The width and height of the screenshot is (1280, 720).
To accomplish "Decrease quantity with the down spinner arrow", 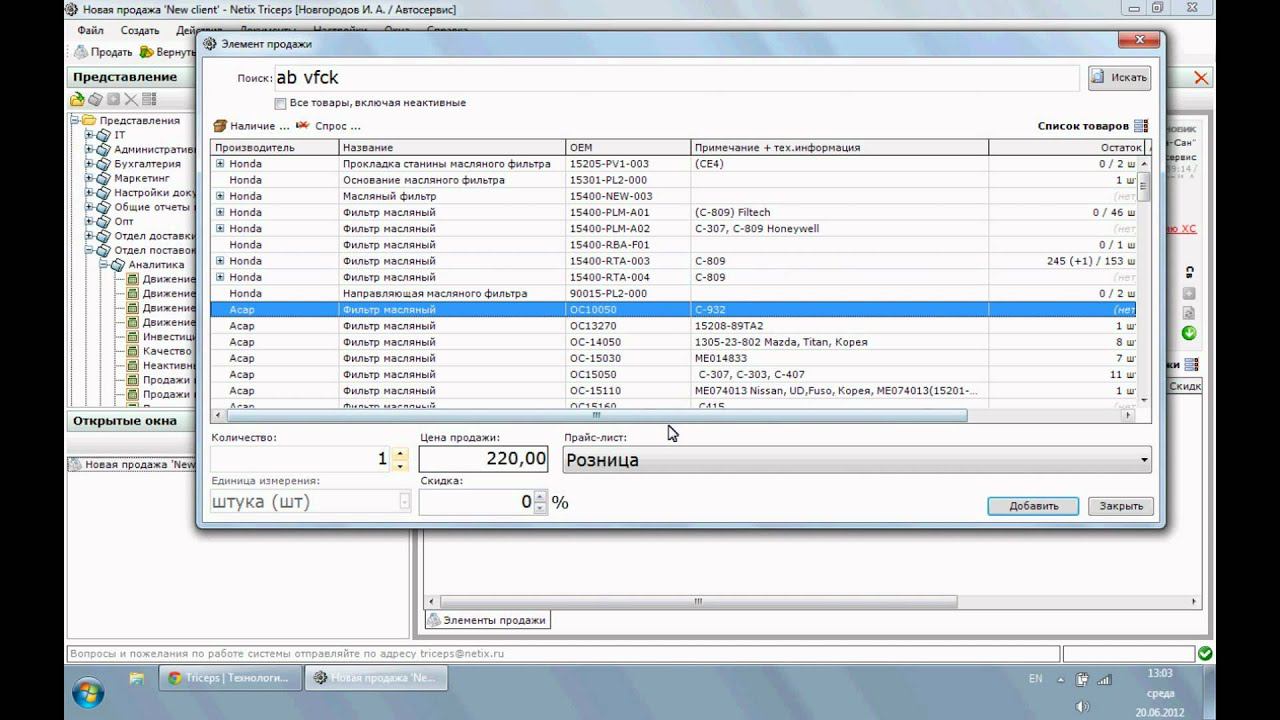I will coord(400,465).
